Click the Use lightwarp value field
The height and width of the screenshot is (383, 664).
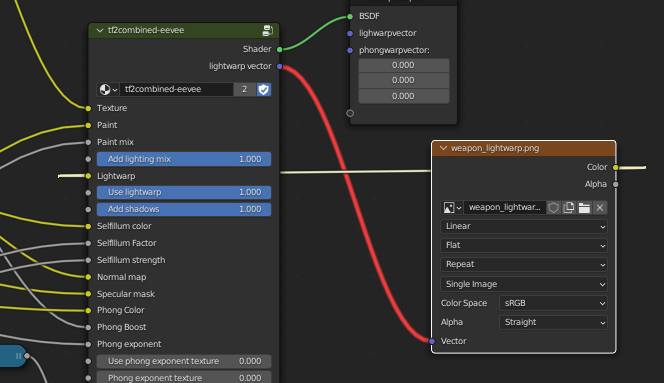[184, 192]
